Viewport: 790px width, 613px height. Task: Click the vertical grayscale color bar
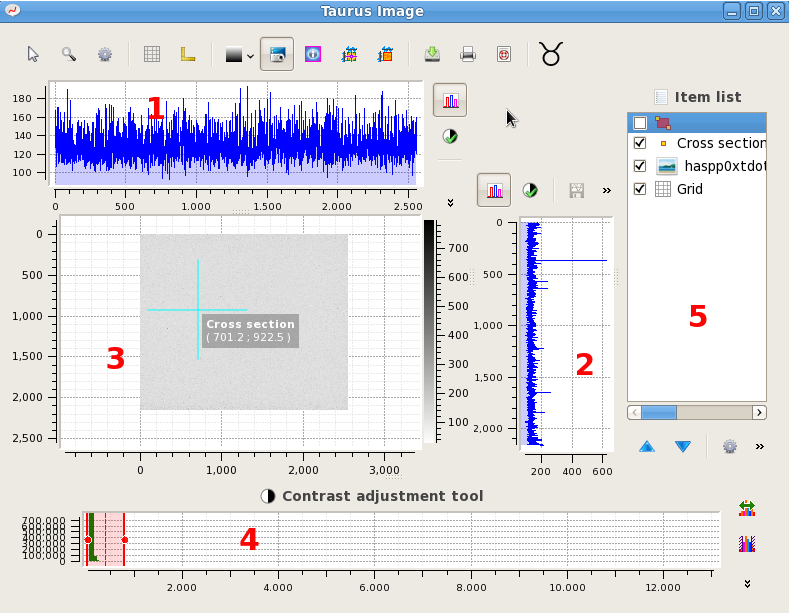point(429,331)
